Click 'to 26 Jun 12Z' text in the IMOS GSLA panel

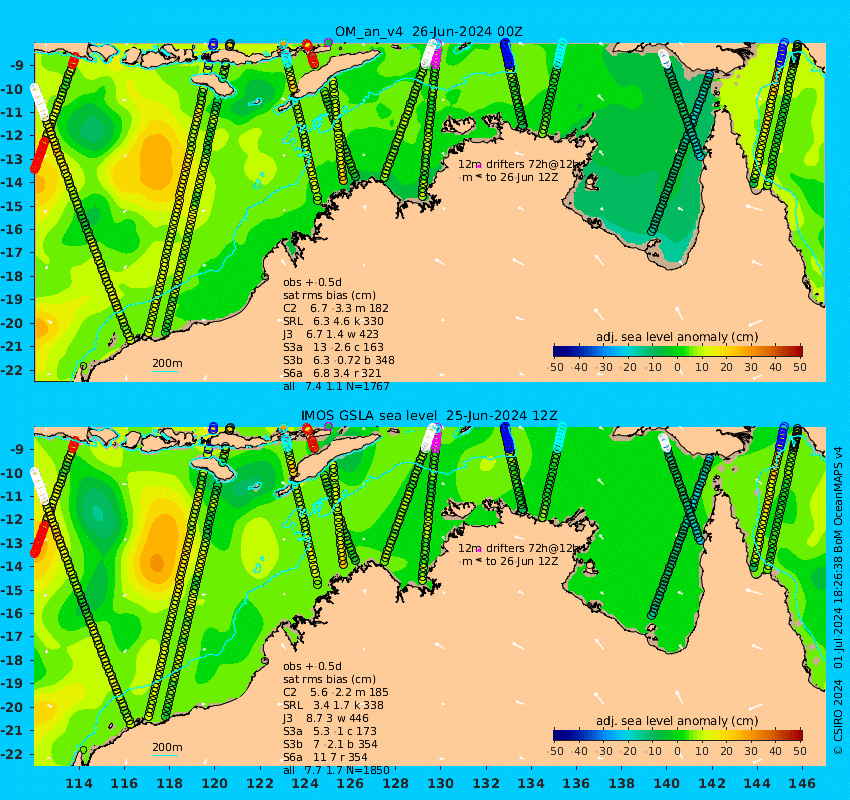coord(522,562)
